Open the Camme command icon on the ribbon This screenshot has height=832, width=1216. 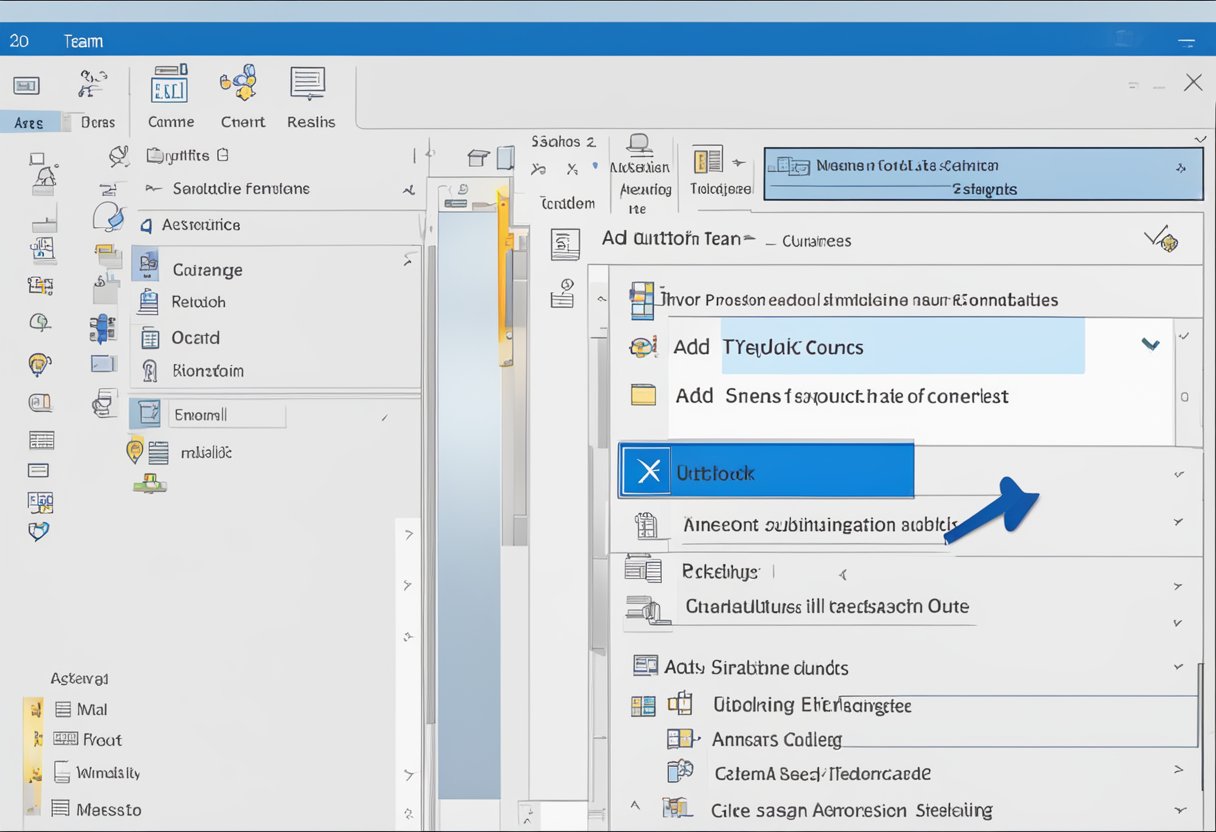[x=170, y=85]
